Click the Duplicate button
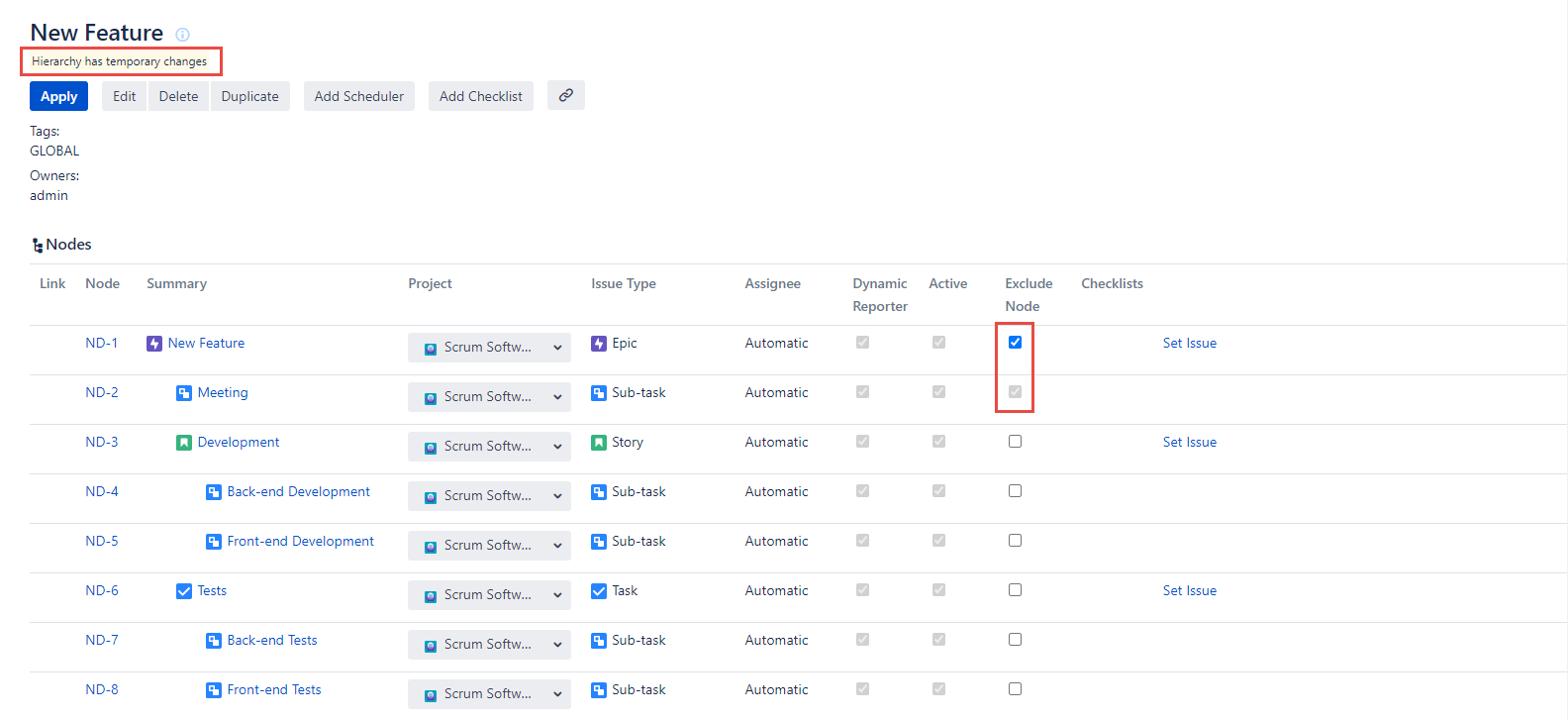Screen dimensions: 1568x720 [249, 96]
